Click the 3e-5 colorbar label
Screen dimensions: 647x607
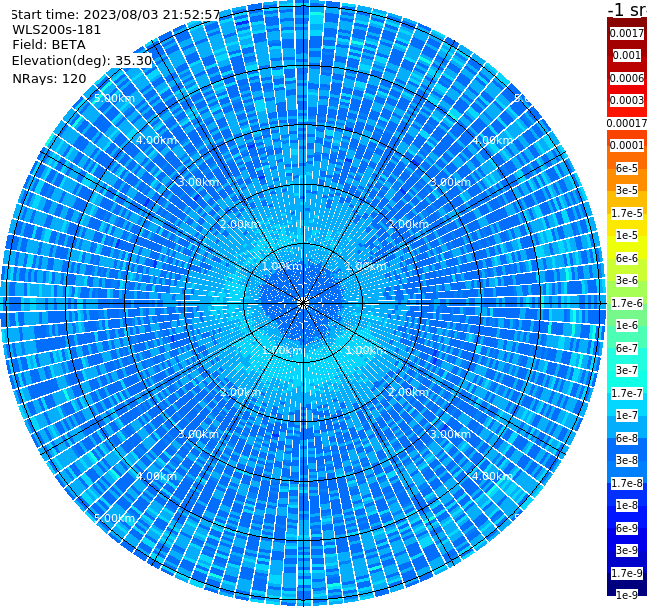coord(627,190)
